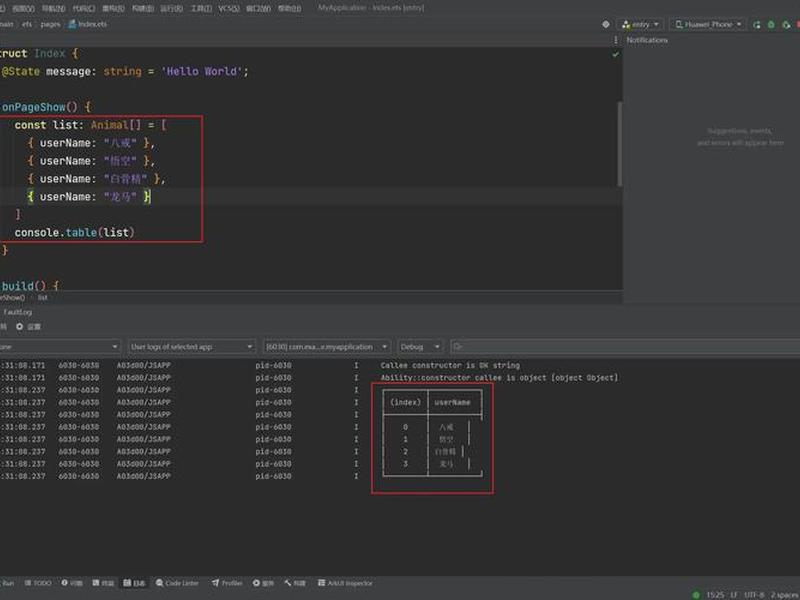Click the problems tool tab next to TODO
The width and height of the screenshot is (800, 600).
(x=72, y=583)
